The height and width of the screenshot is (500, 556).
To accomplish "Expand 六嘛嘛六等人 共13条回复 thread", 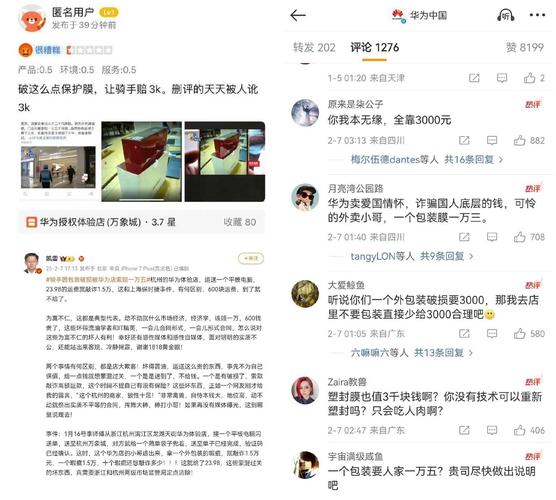I will tap(412, 352).
